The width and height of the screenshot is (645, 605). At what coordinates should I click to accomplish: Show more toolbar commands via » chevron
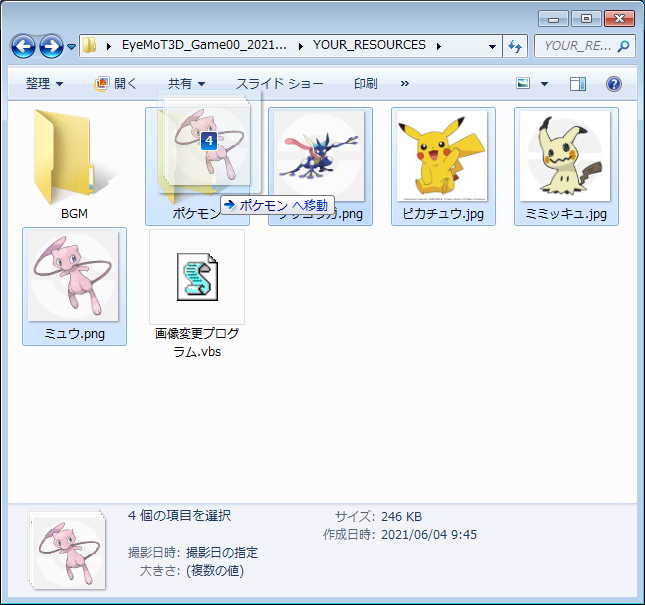[x=404, y=84]
